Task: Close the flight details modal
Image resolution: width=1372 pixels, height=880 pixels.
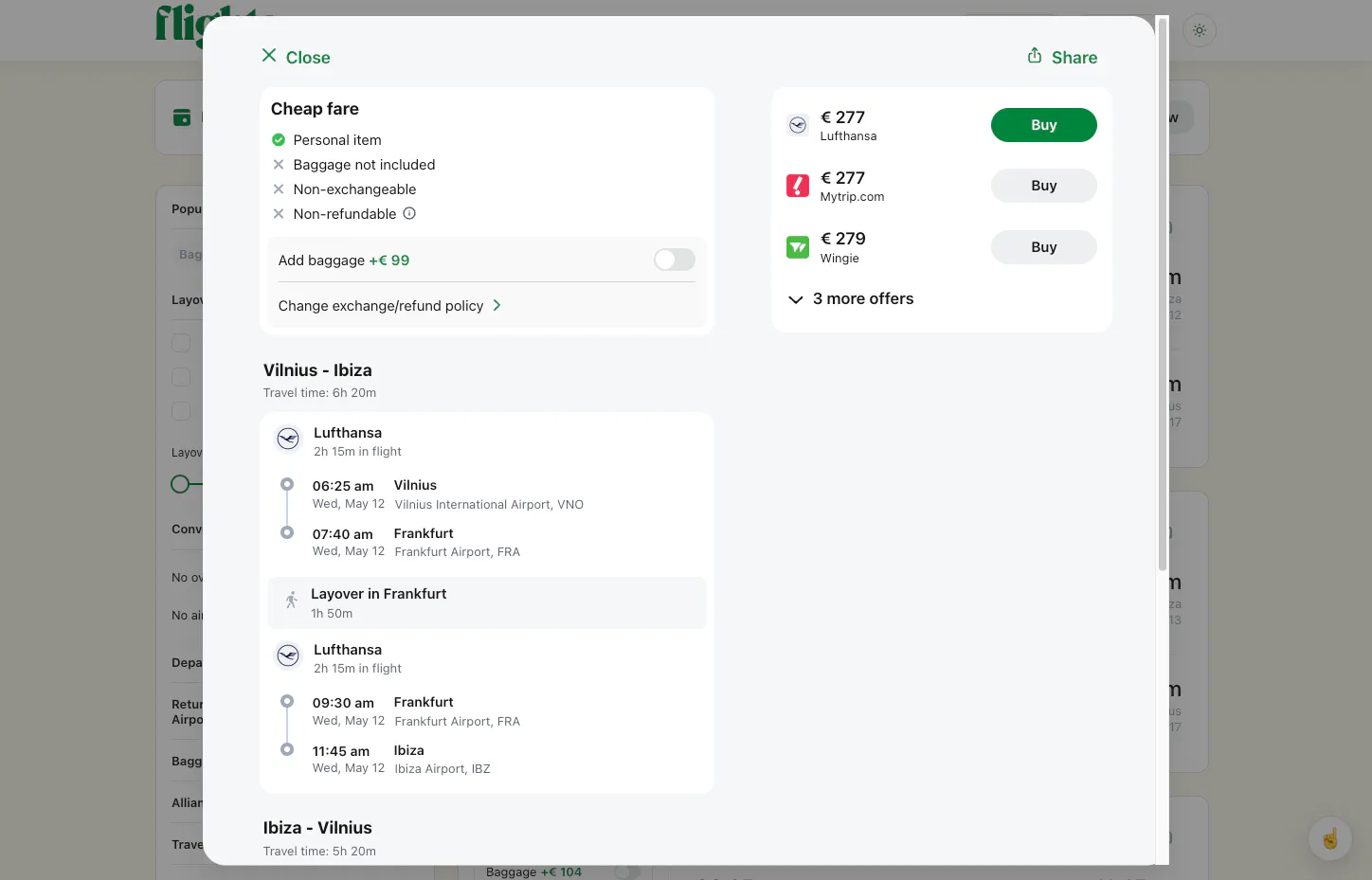Action: [x=296, y=57]
